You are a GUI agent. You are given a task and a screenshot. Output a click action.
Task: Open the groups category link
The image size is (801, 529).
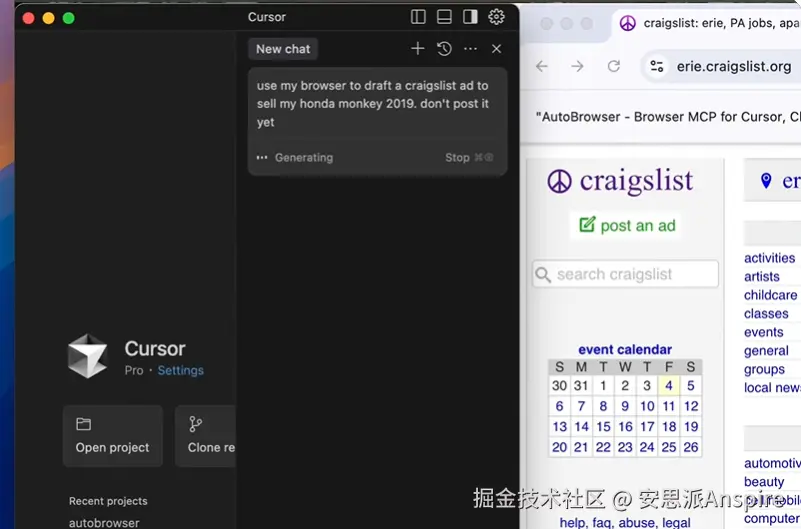(x=764, y=369)
